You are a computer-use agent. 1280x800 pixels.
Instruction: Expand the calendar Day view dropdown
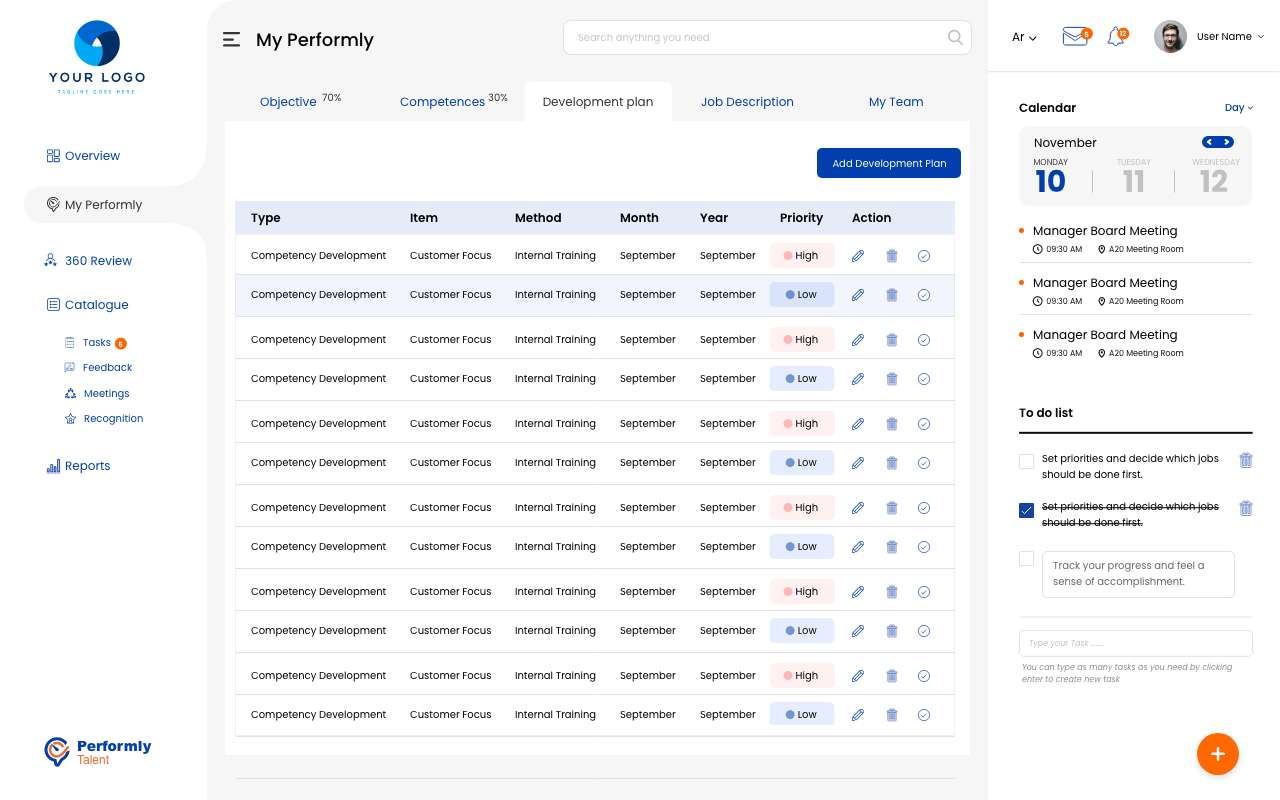coord(1238,108)
